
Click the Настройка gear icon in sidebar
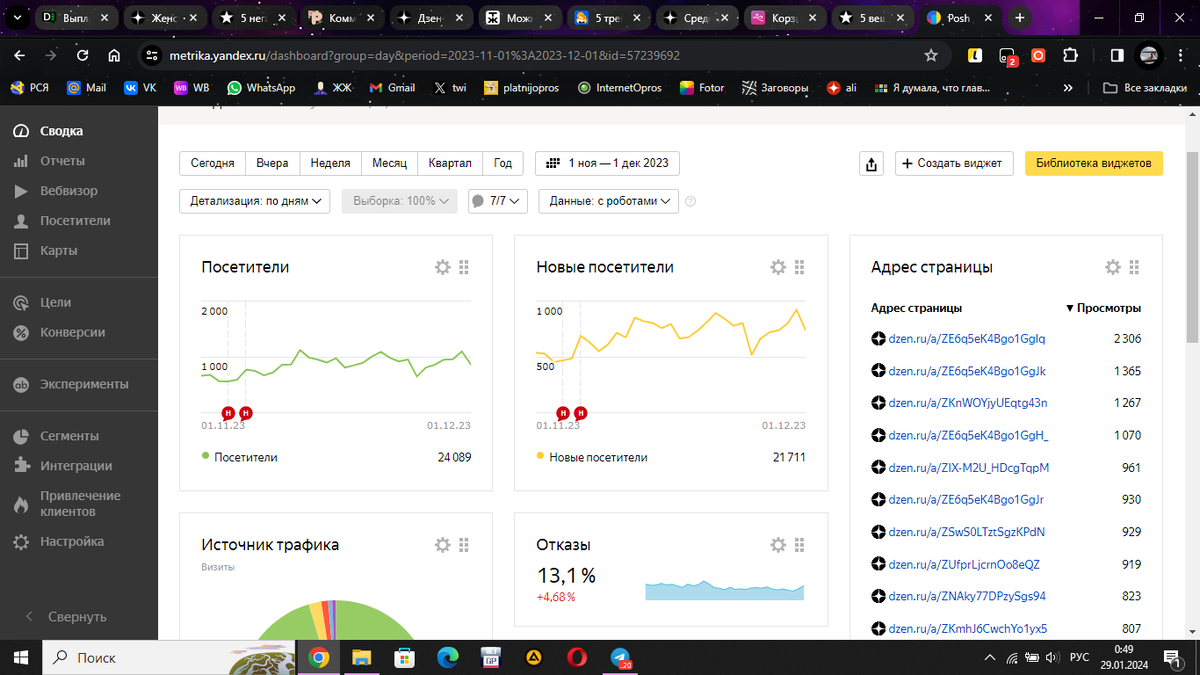(x=20, y=542)
